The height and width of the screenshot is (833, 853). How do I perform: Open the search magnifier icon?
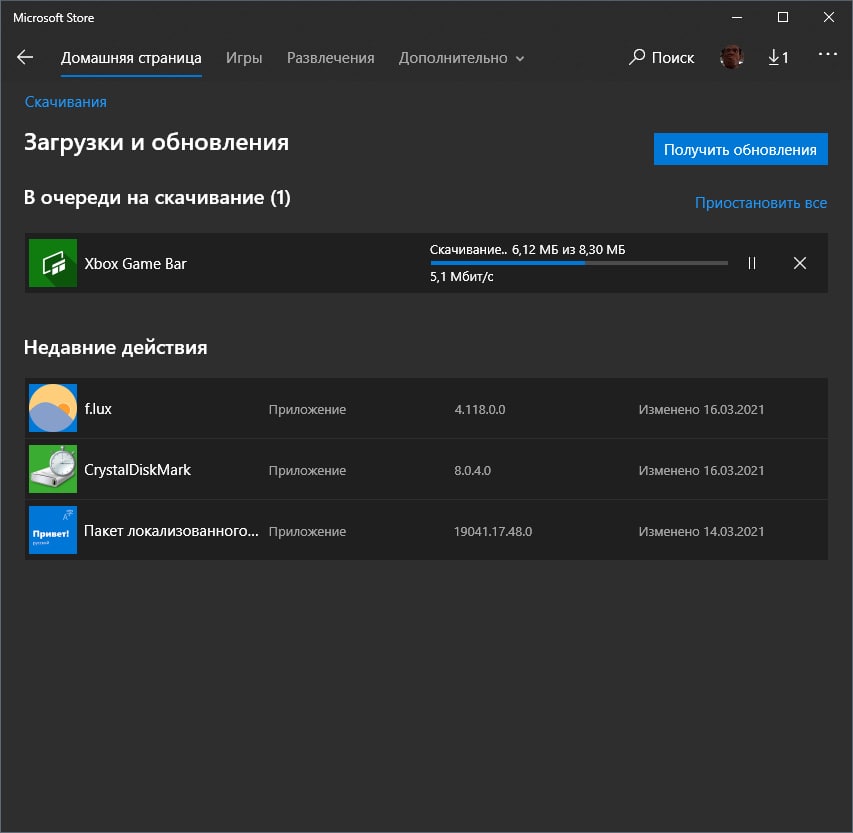636,57
